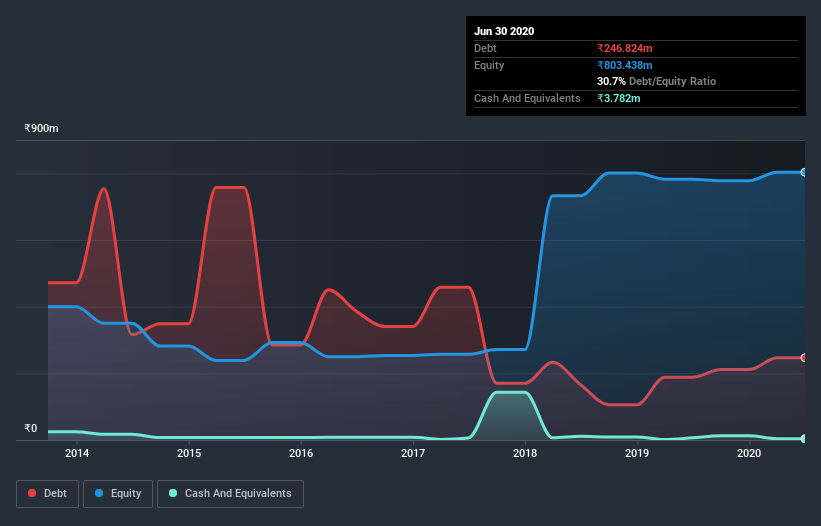Toggle the Debt series legend button
Screen dimensions: 821x526
pyautogui.click(x=48, y=494)
